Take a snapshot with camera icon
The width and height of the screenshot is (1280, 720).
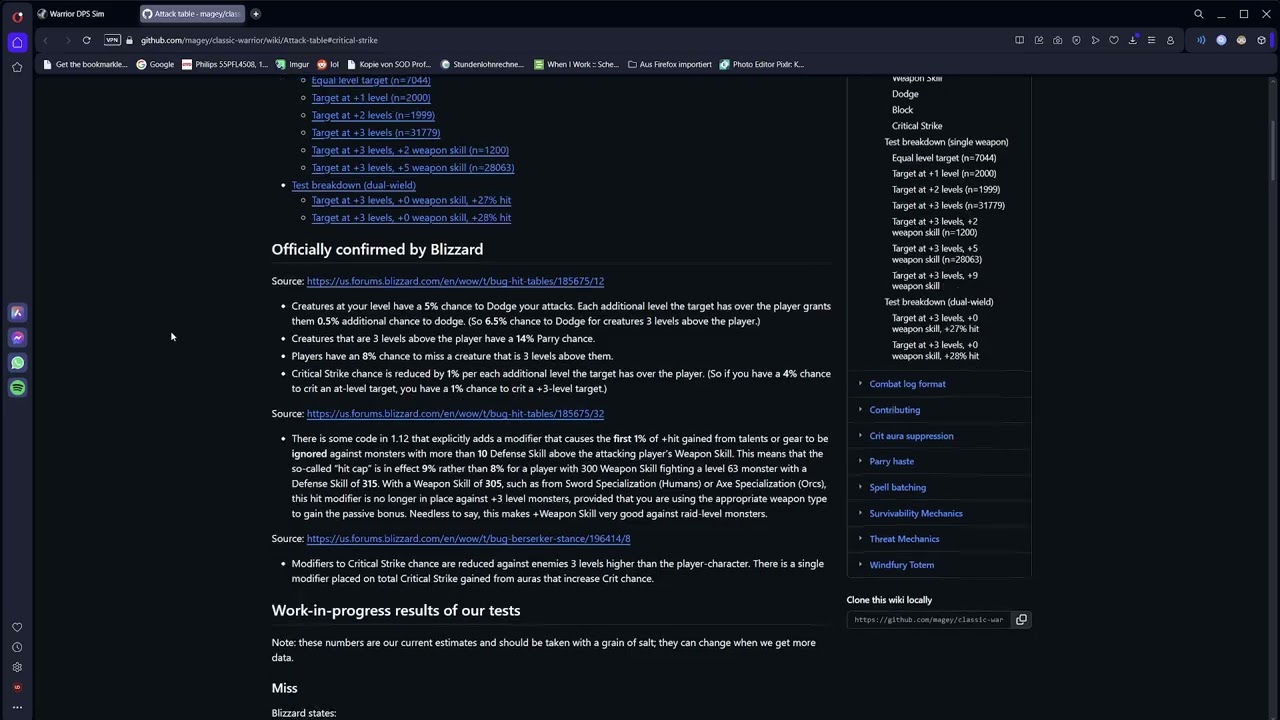pos(1057,40)
